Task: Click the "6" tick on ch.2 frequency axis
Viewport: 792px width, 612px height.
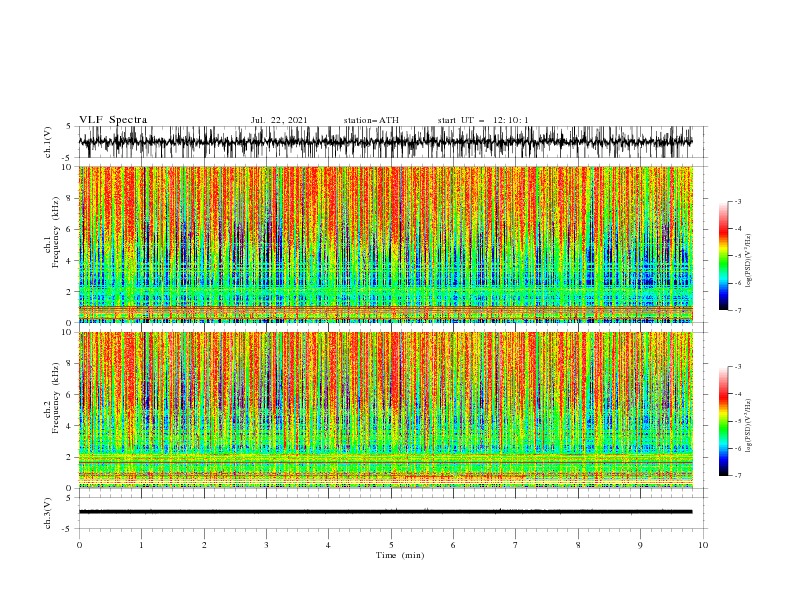Action: click(x=69, y=394)
